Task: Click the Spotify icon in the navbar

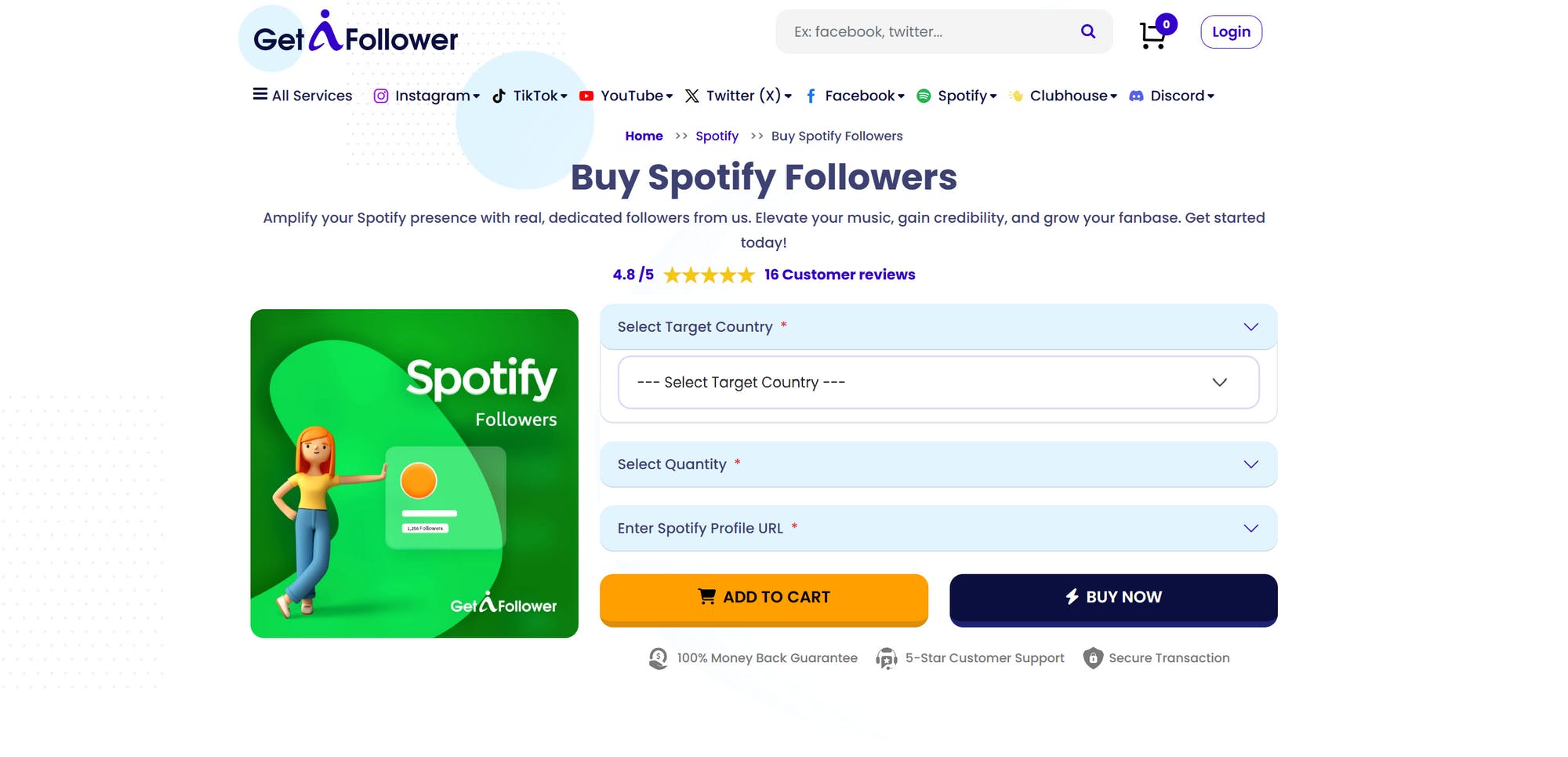Action: coord(925,95)
